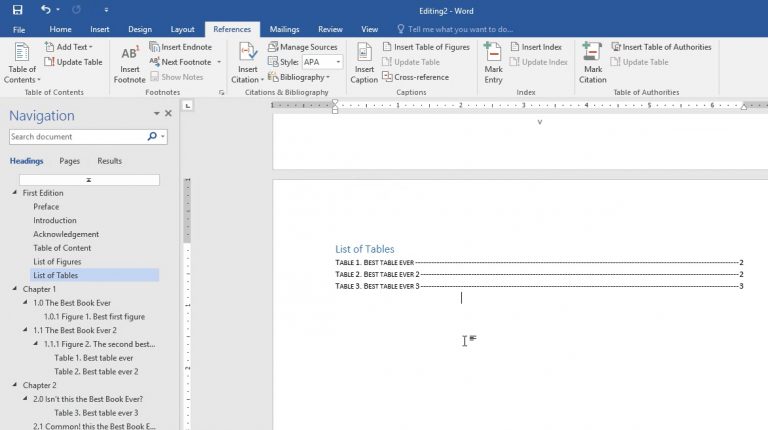Switch to the Mailings tab

(x=284, y=29)
